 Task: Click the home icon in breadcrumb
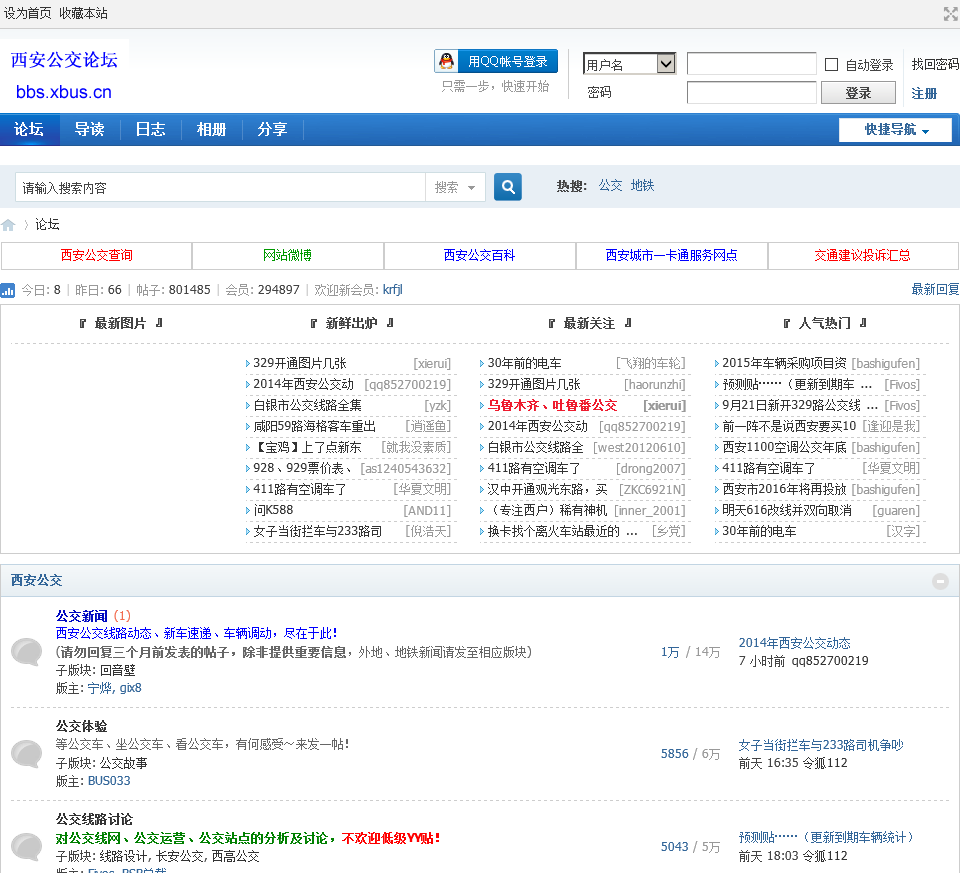(9, 225)
